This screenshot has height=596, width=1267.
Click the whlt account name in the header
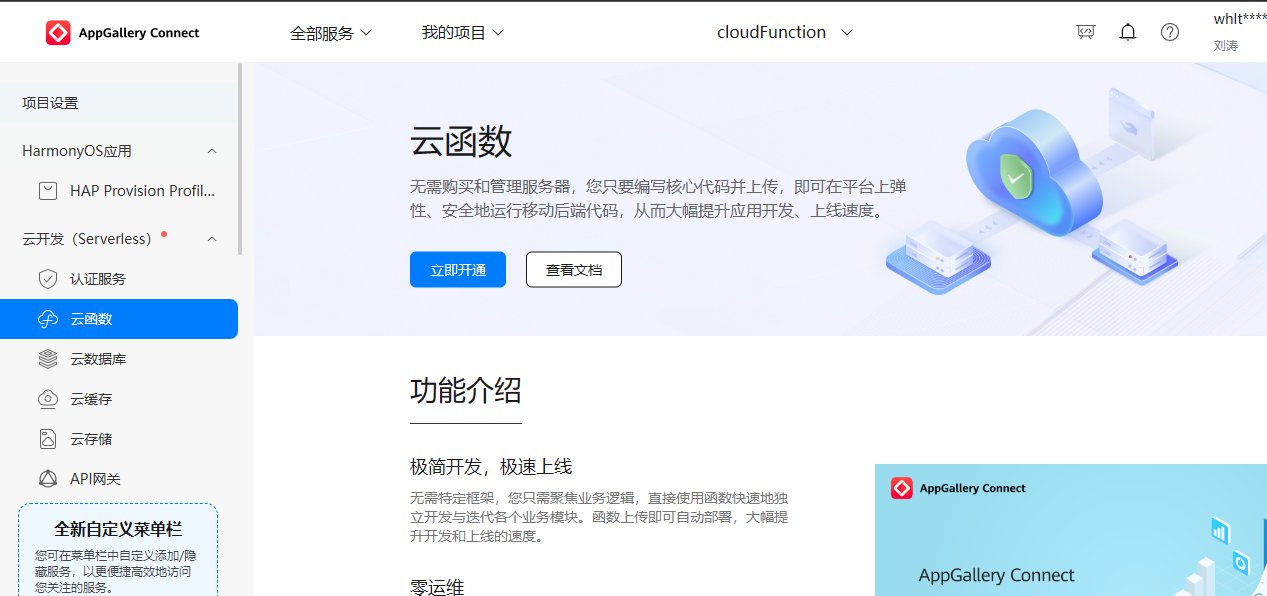tap(1240, 19)
